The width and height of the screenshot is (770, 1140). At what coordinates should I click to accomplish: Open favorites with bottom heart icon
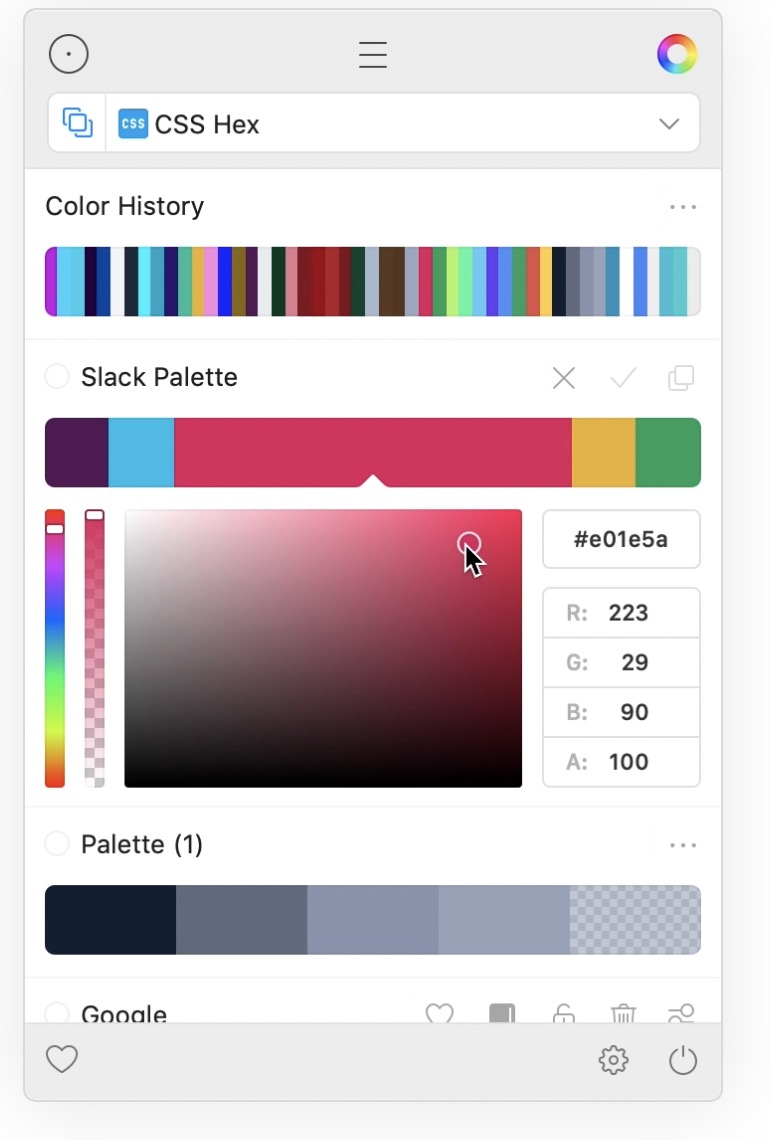pyautogui.click(x=62, y=1059)
